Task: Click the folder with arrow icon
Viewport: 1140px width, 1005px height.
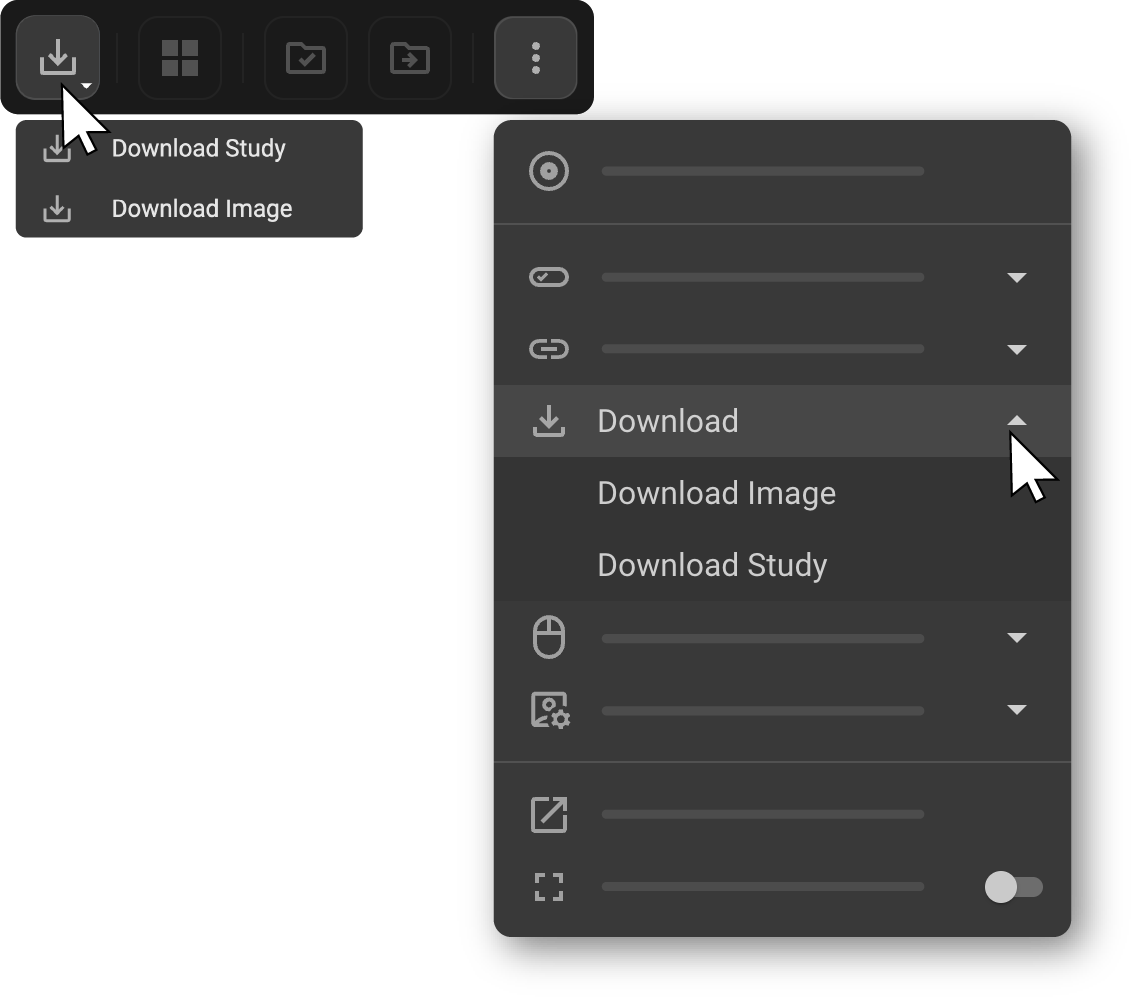Action: 409,58
